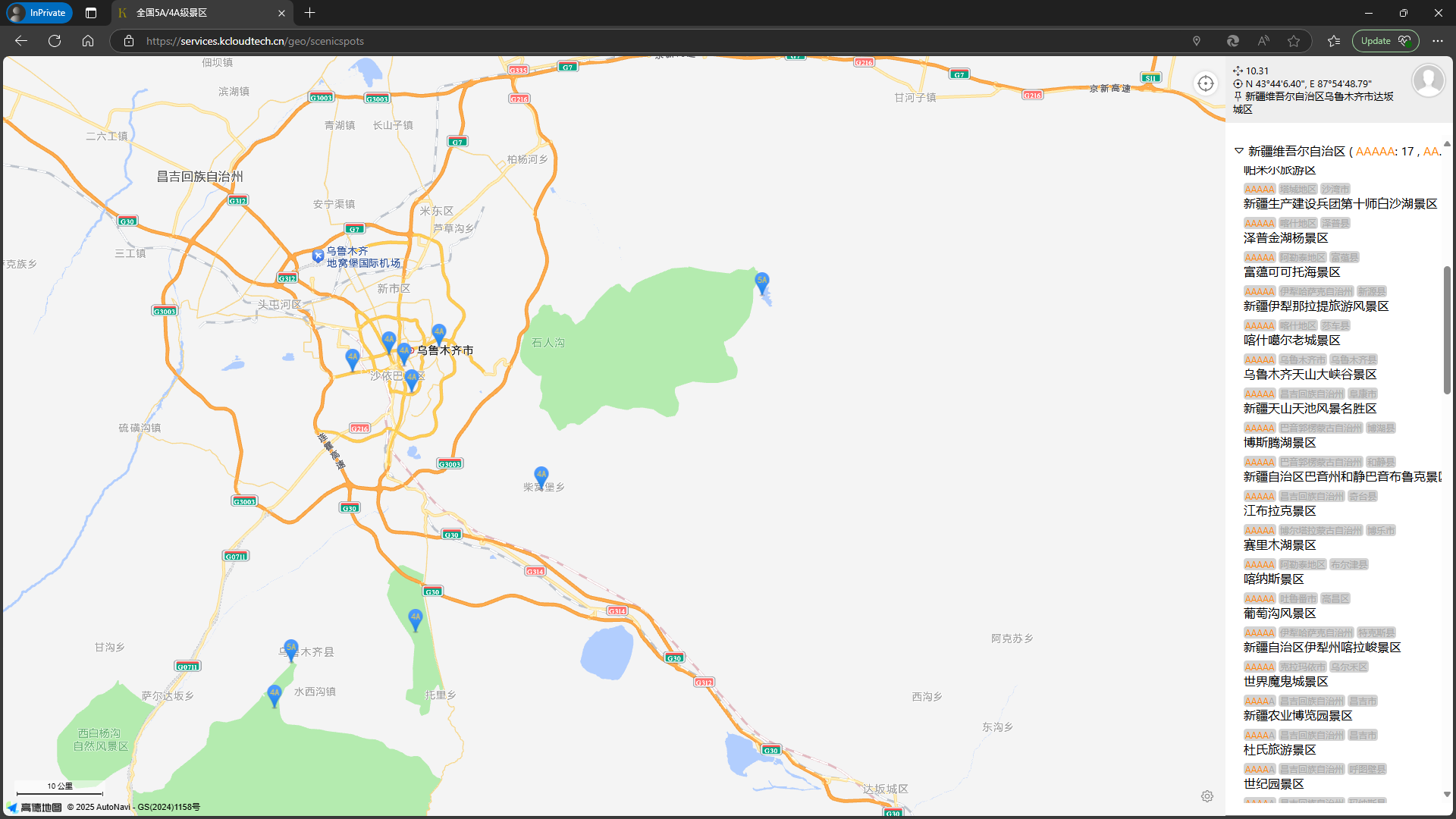Click the 乌鲁木齐市 tag under 乌鲁木齐天山大峡谷景区
1456x819 pixels.
(1302, 359)
